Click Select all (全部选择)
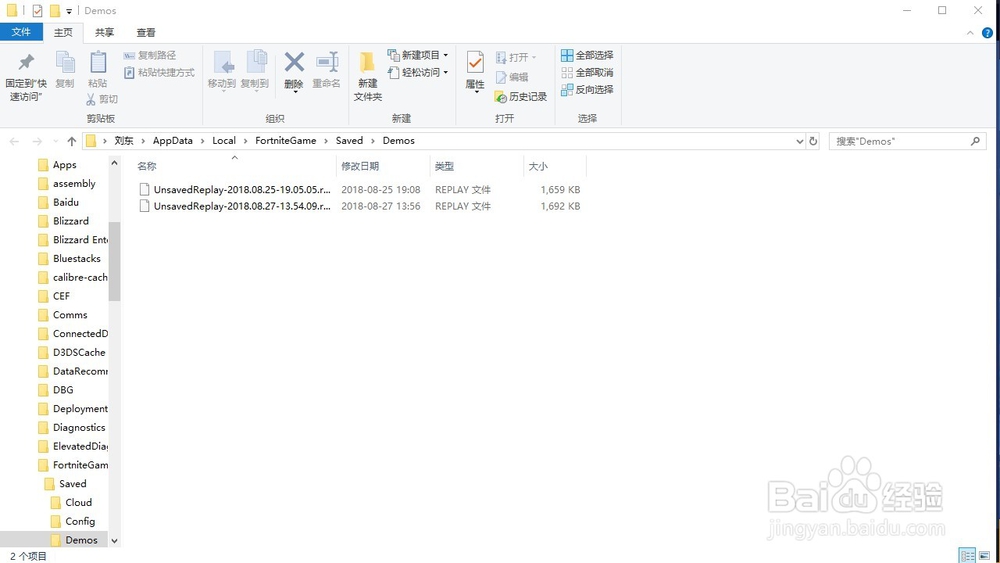Image resolution: width=1000 pixels, height=563 pixels. click(587, 55)
